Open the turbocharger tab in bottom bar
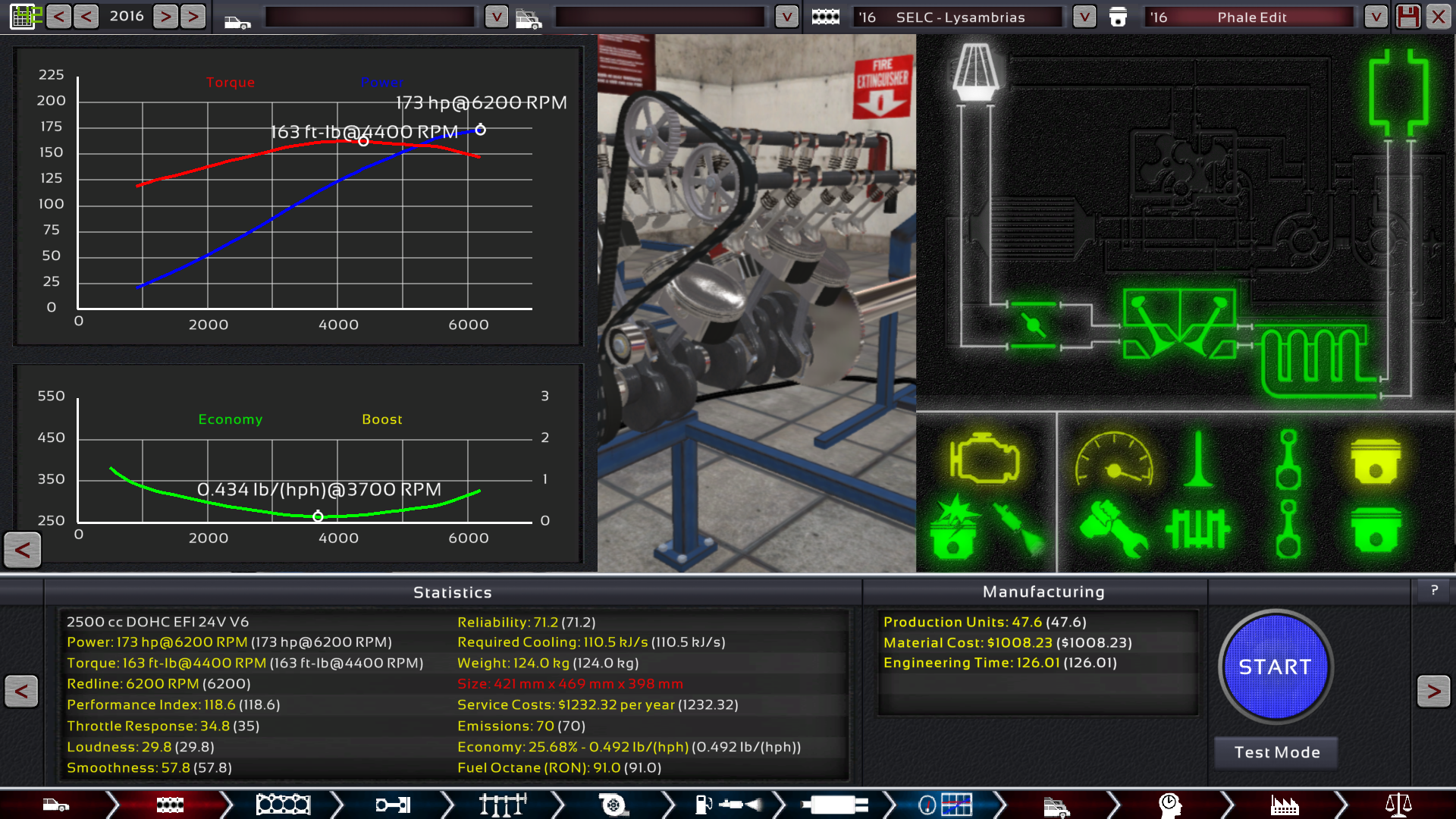Screen dimensions: 1456x819 [x=613, y=805]
